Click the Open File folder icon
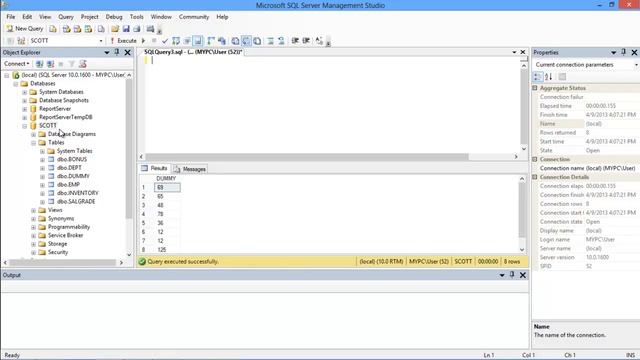The image size is (640, 360). pyautogui.click(x=115, y=29)
